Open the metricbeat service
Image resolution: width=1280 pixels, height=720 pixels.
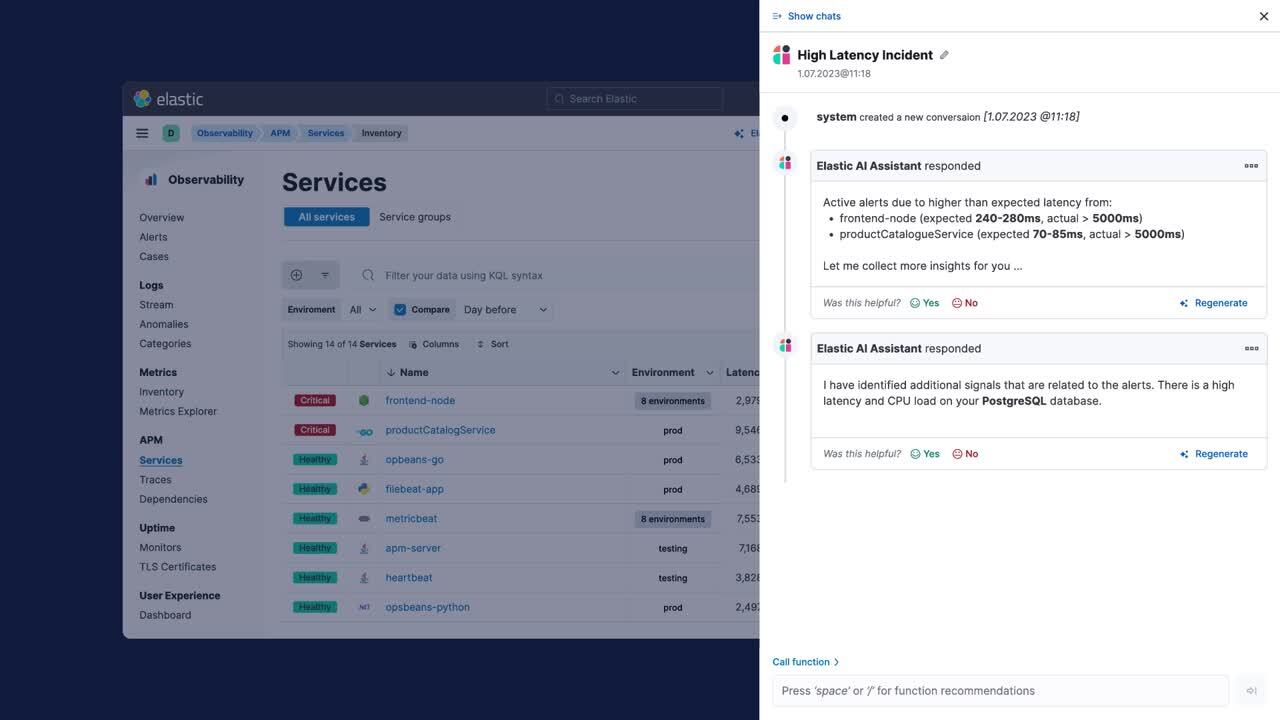pos(411,519)
